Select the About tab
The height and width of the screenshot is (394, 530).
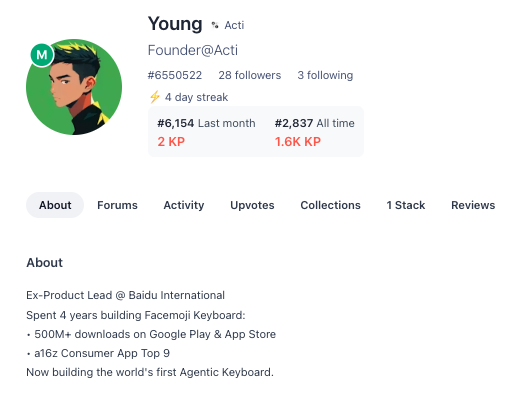point(55,205)
